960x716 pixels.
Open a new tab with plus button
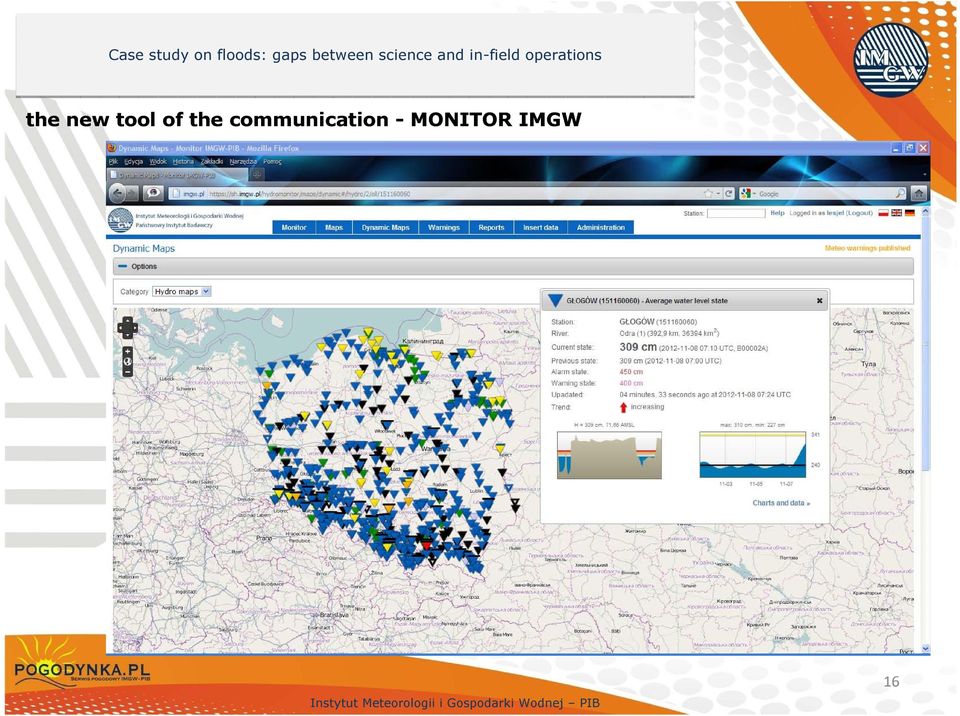click(x=257, y=175)
